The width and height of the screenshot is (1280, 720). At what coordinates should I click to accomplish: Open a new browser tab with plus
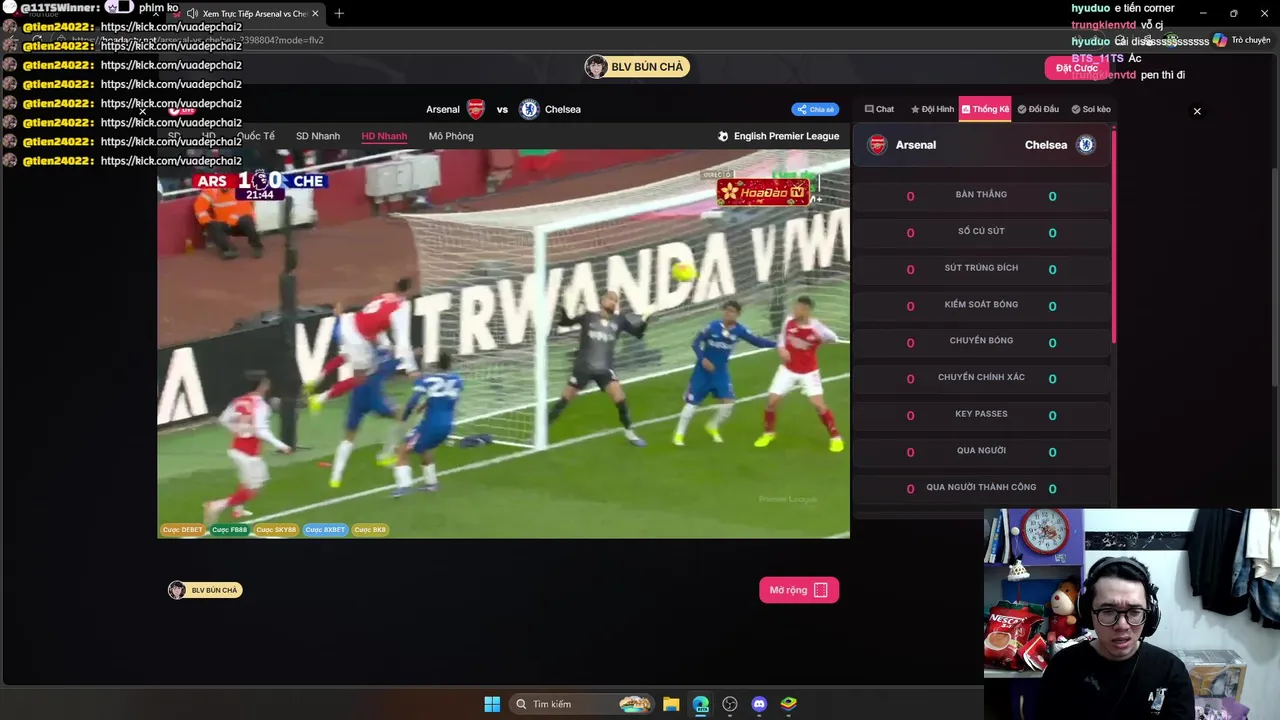click(339, 14)
